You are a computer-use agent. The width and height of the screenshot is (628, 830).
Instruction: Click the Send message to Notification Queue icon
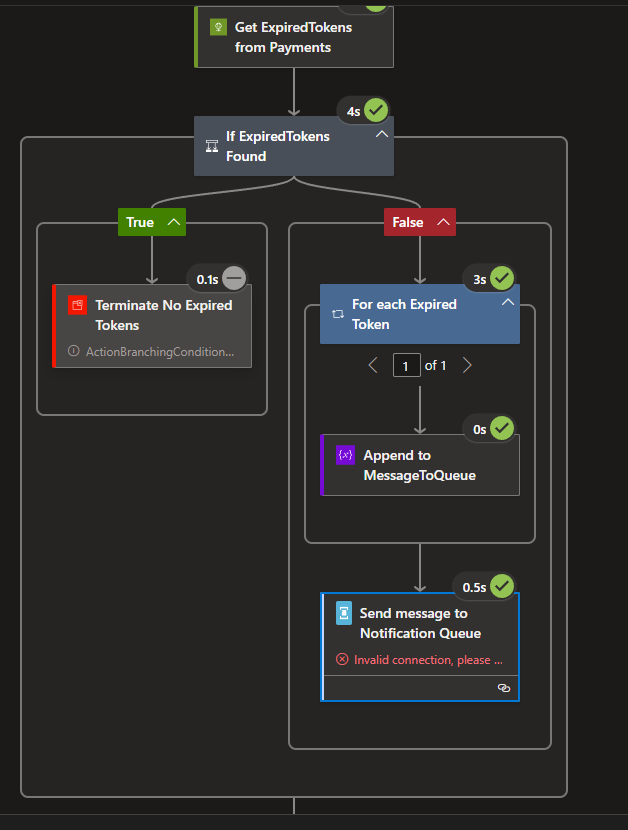click(342, 614)
